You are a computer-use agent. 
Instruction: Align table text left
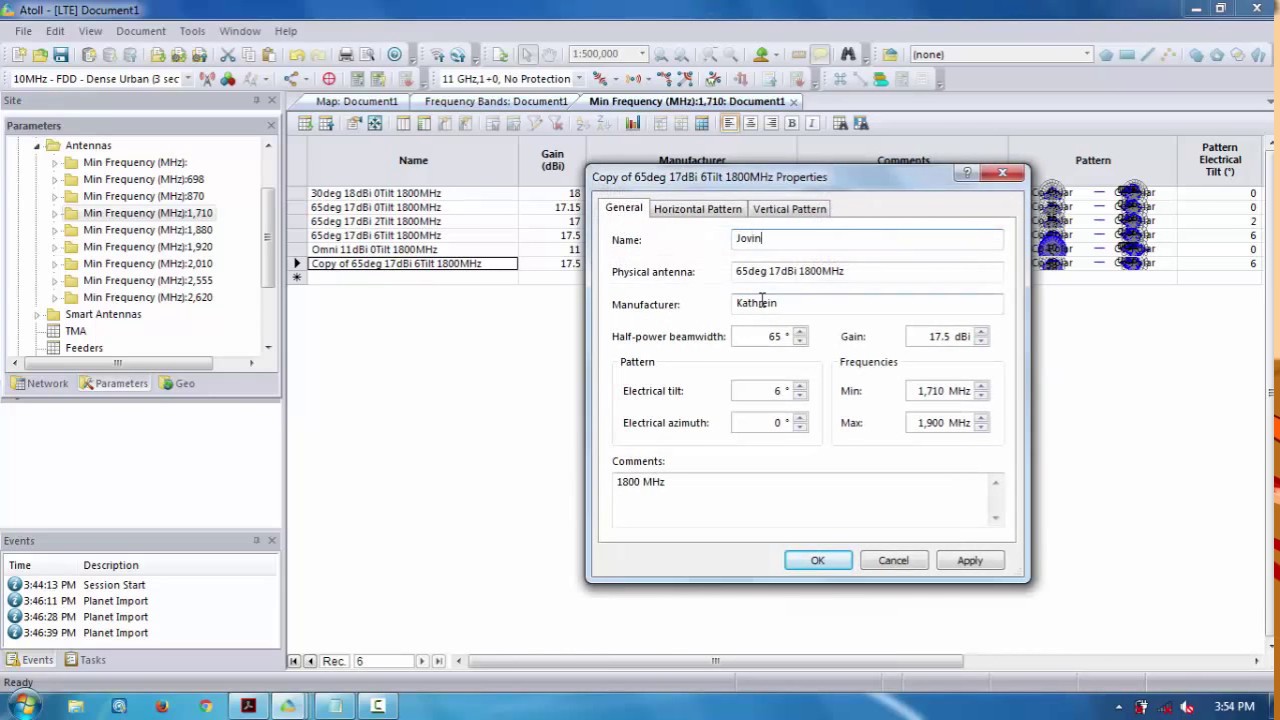tap(729, 123)
